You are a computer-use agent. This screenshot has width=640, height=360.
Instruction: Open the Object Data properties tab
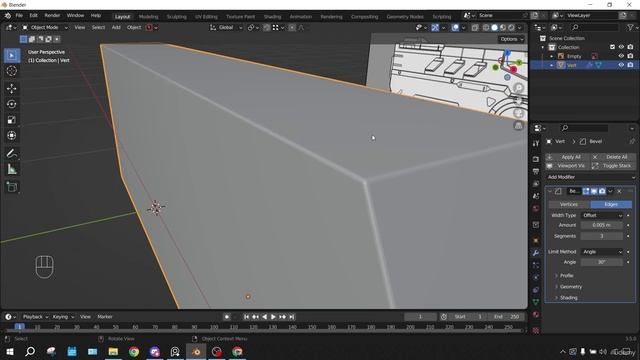(536, 302)
